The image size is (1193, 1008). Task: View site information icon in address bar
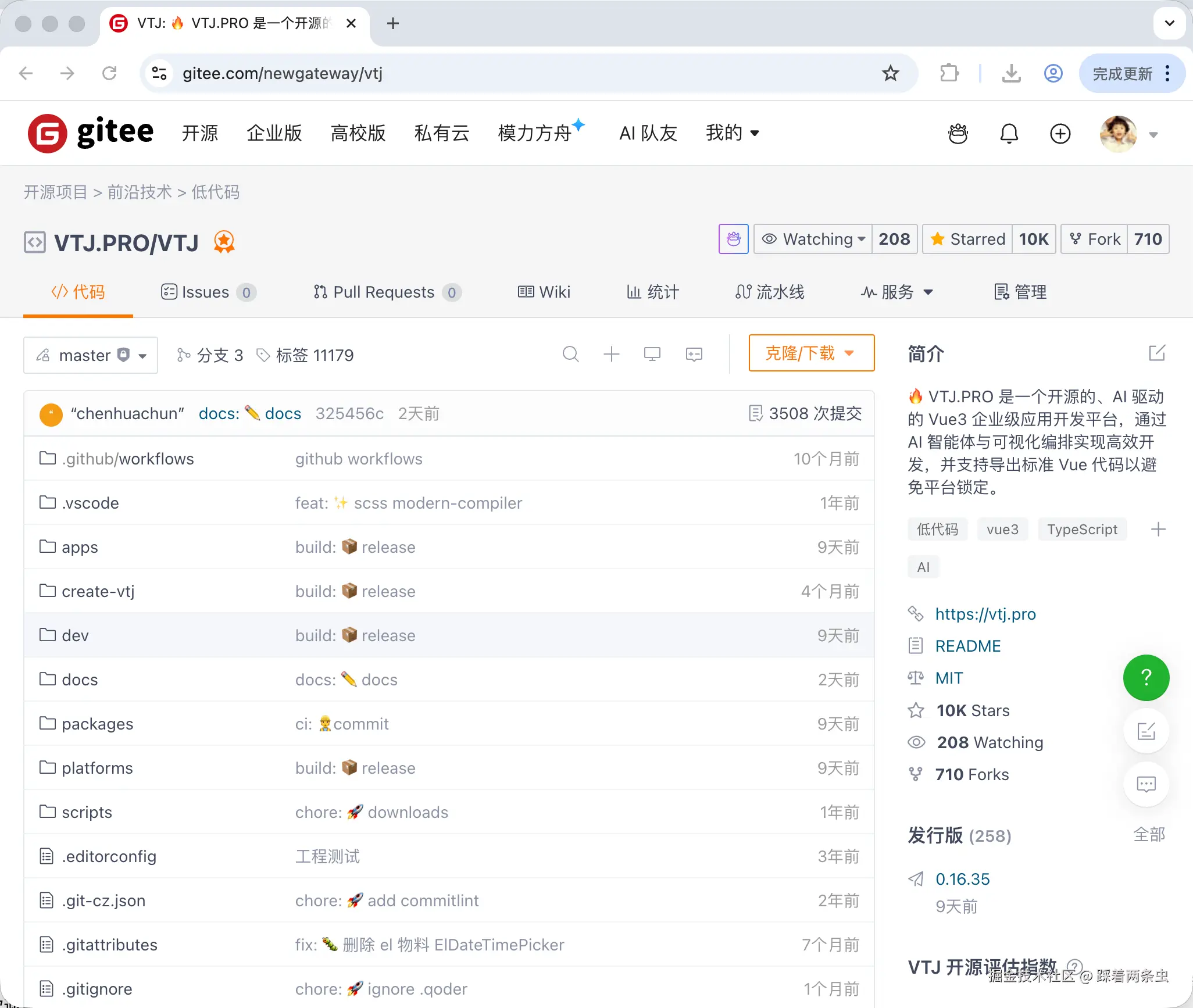pos(159,73)
